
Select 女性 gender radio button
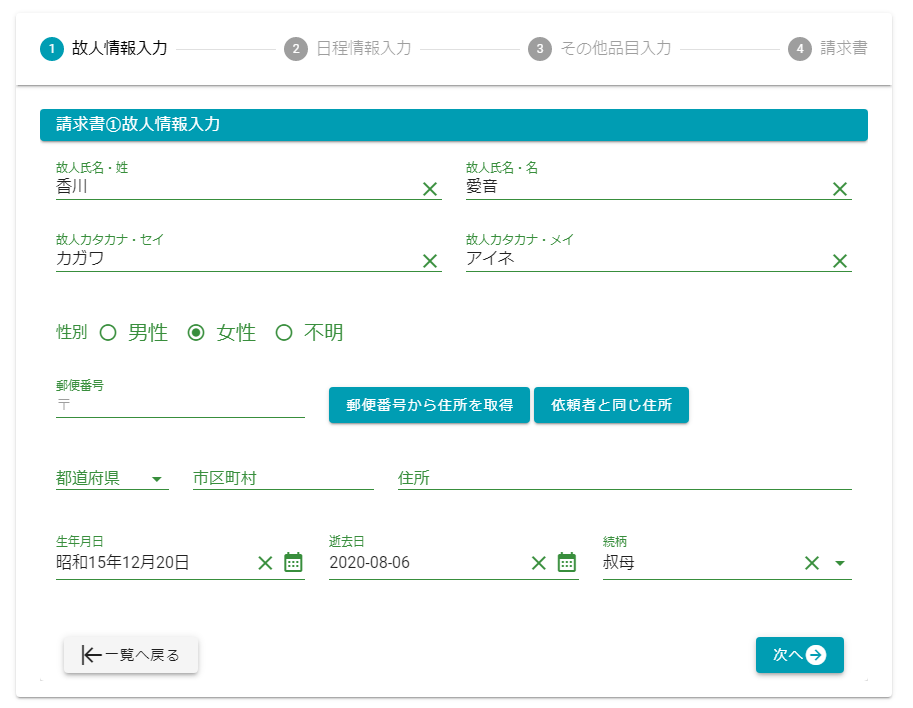pyautogui.click(x=197, y=333)
